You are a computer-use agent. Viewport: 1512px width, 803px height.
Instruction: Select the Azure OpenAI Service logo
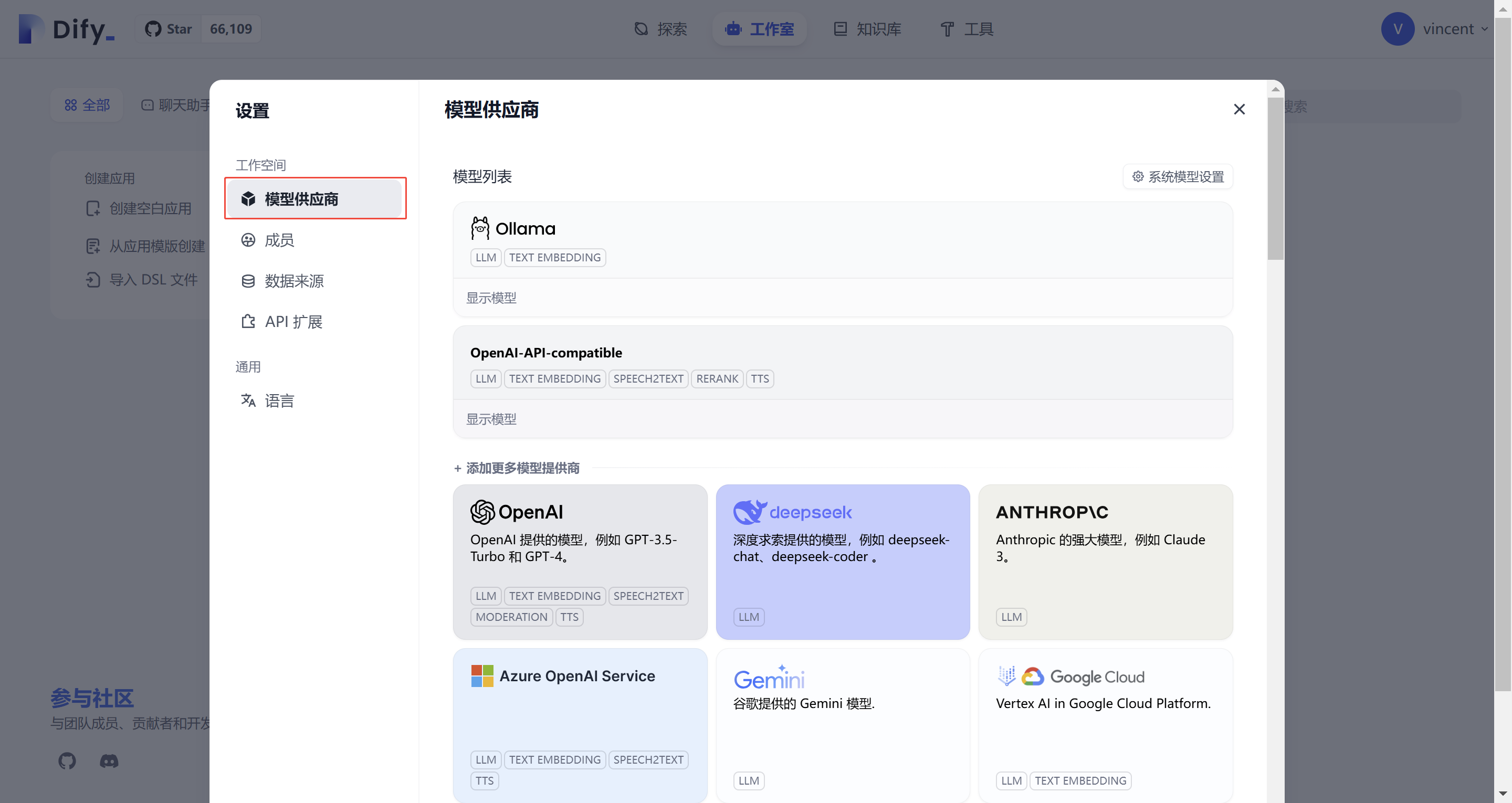tap(562, 675)
